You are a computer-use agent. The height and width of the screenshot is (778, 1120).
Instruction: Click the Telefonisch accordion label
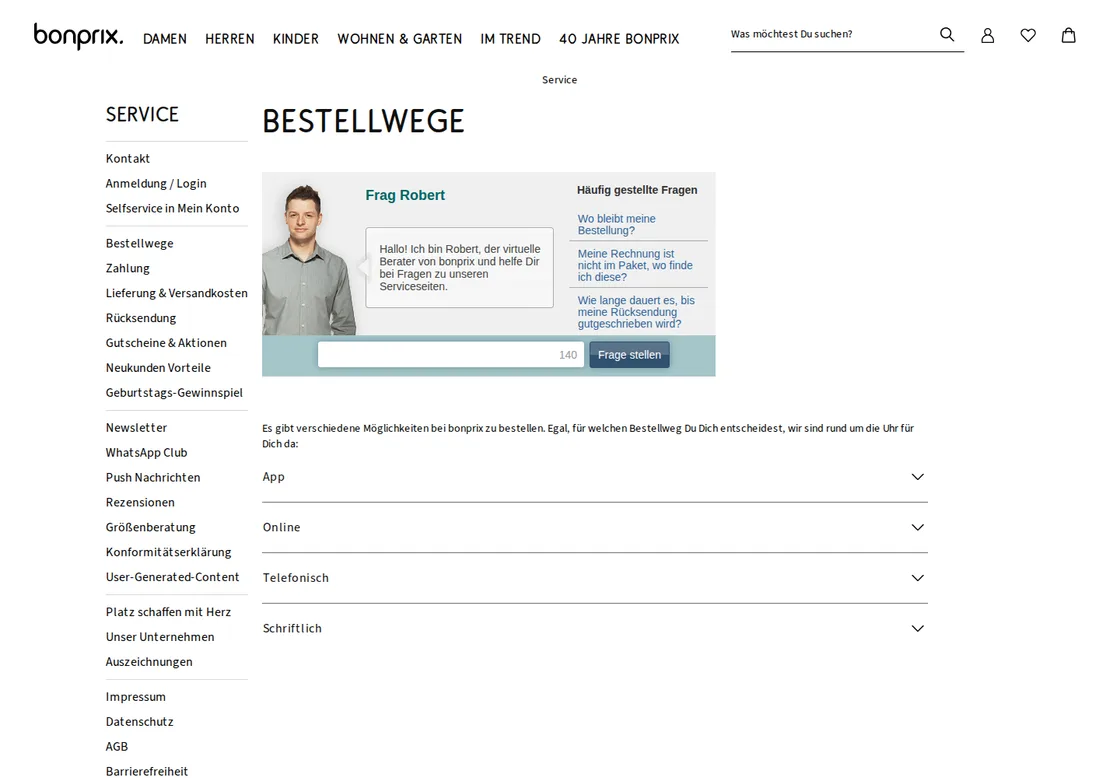[x=296, y=578]
